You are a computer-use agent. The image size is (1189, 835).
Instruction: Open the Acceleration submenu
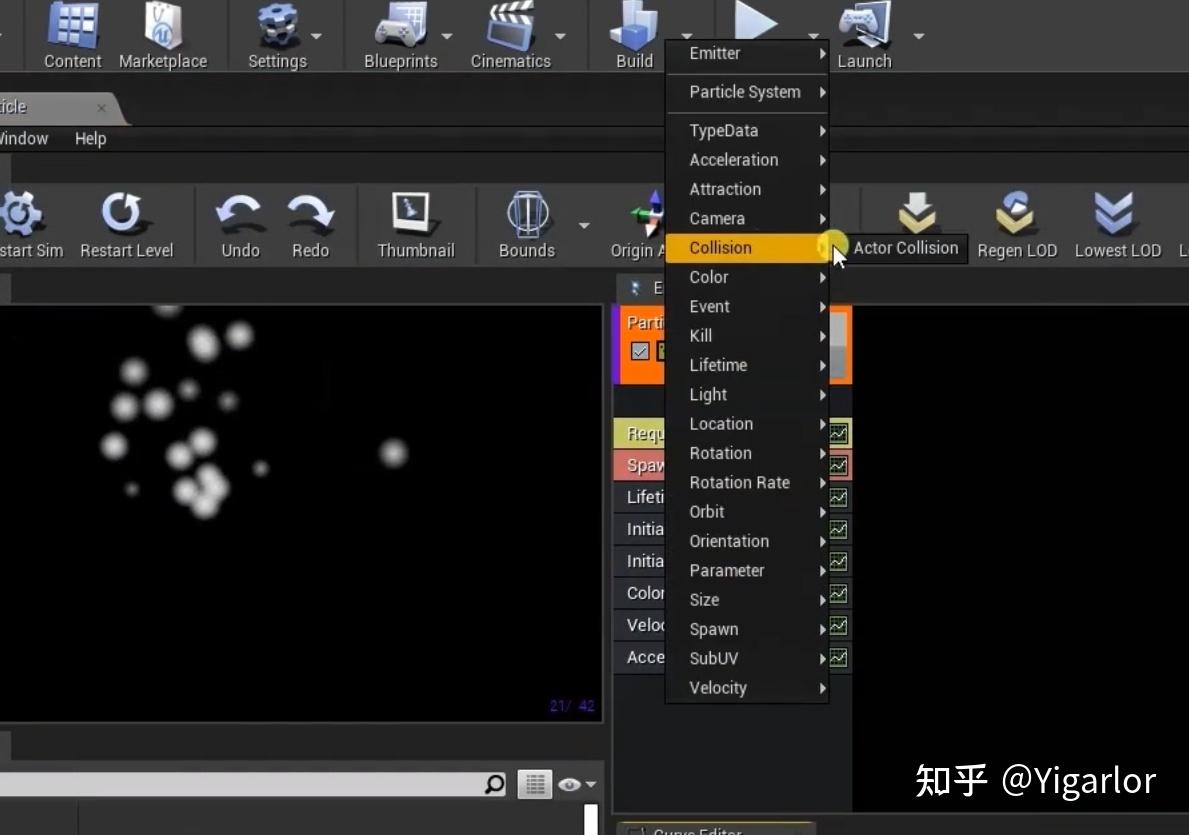pos(747,160)
